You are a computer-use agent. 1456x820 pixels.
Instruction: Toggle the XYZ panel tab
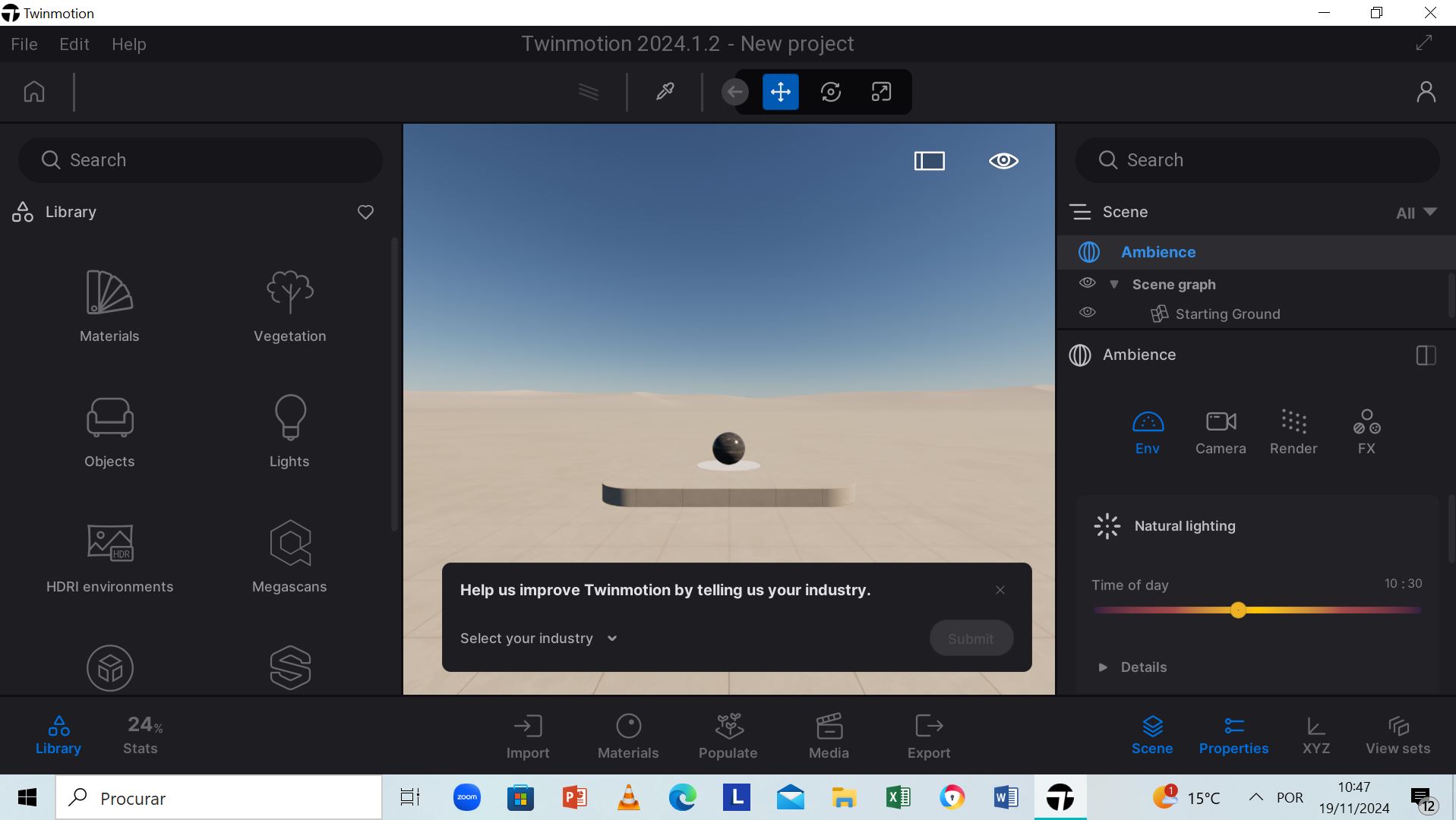pos(1316,735)
